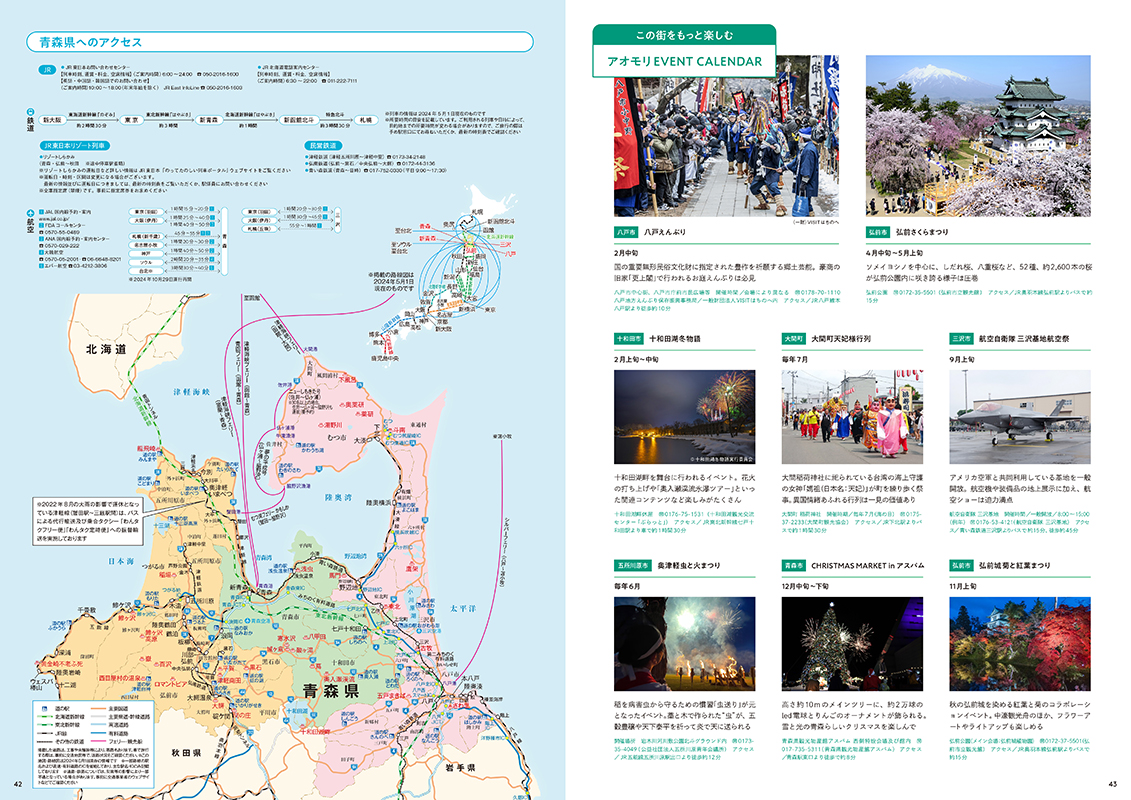This screenshot has width=1131, height=800.
Task: Select the JR東日本リゾート列車 label
Action: coord(74,146)
